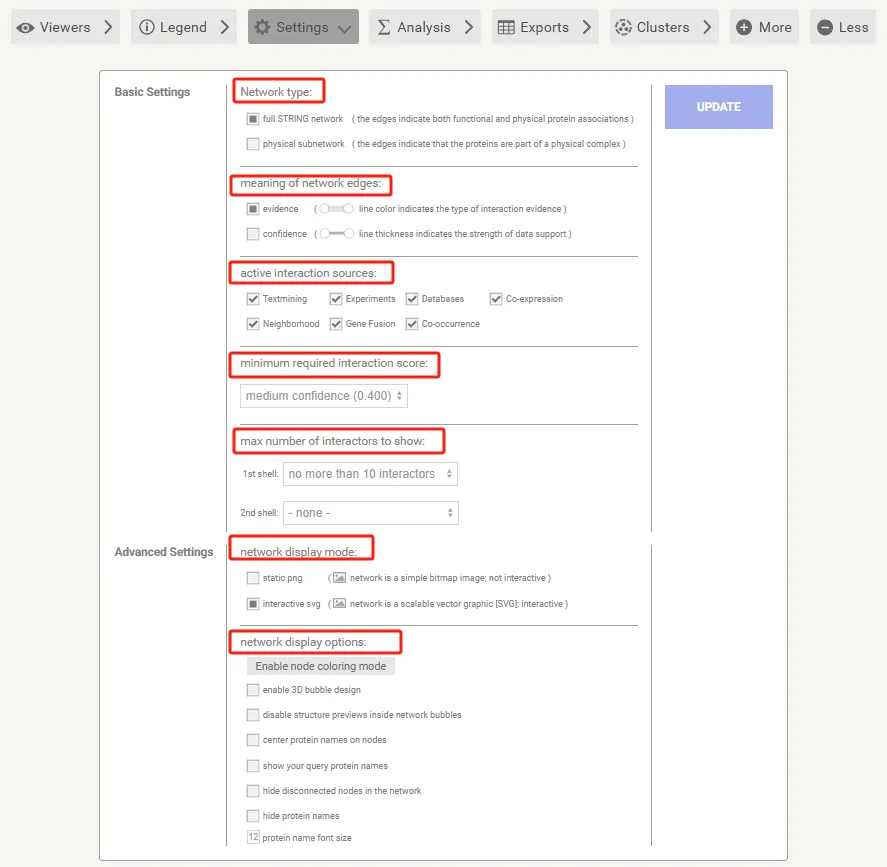Select physical subnetwork network type

click(x=253, y=144)
